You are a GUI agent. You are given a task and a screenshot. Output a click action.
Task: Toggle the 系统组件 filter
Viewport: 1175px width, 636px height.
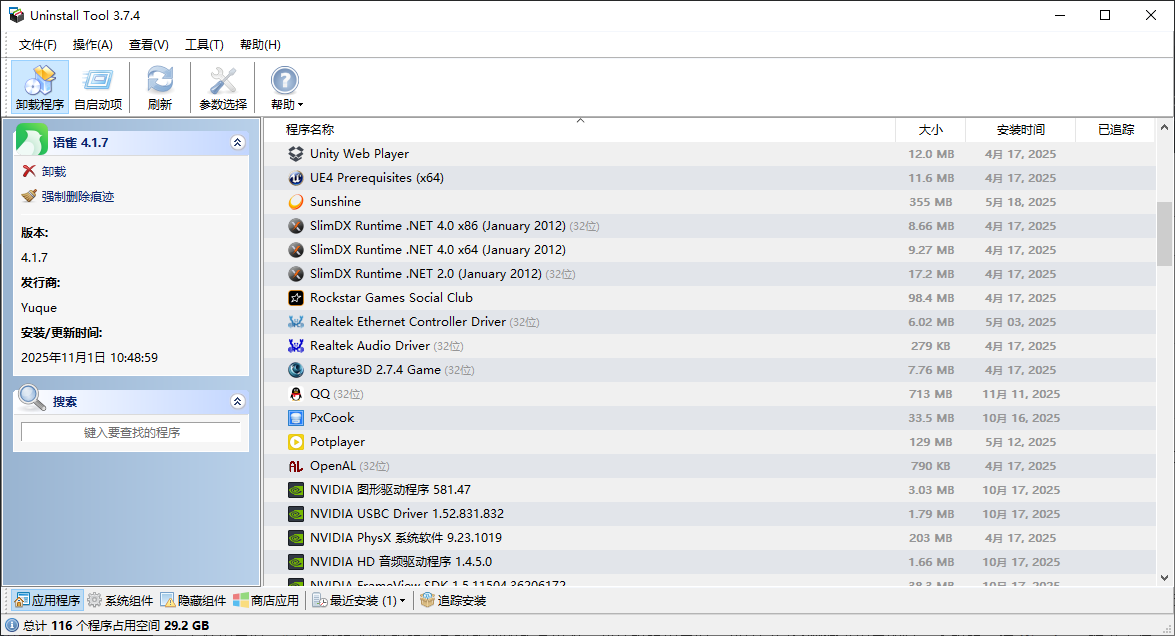pos(120,601)
